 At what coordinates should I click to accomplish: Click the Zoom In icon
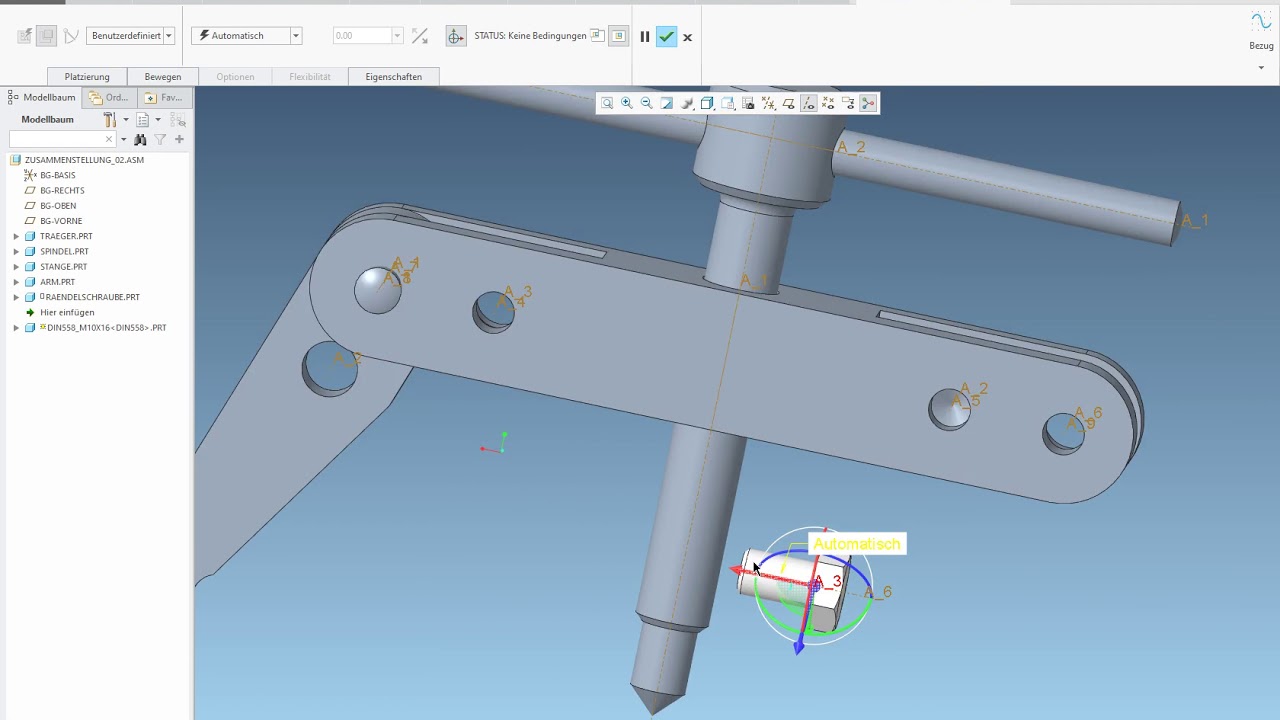pos(627,103)
